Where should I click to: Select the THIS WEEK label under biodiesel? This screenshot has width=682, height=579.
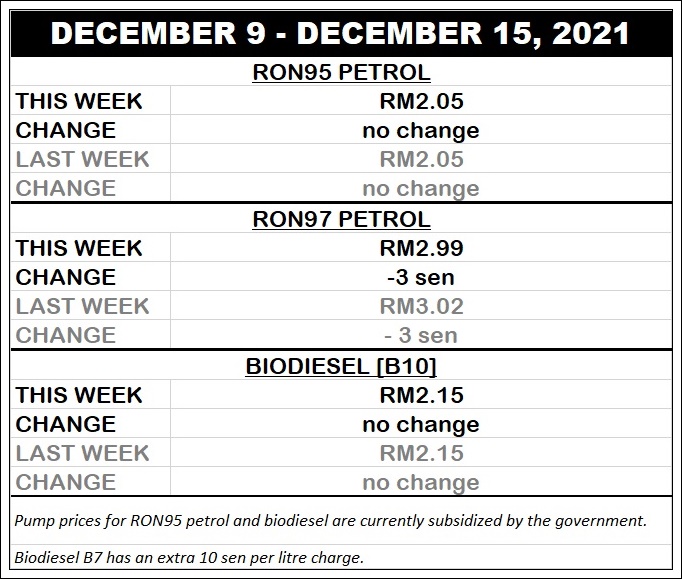pyautogui.click(x=79, y=395)
